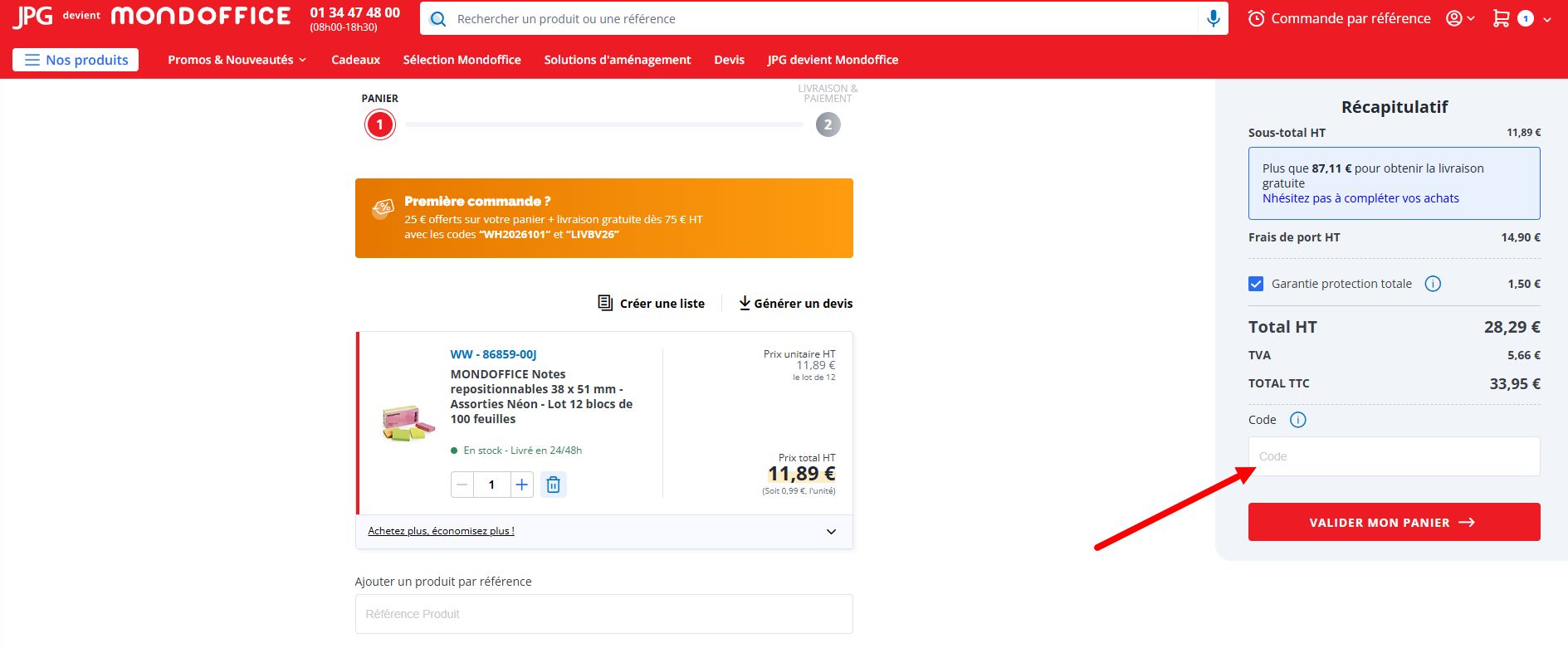
Task: Activate voice search microphone icon
Action: [1214, 18]
